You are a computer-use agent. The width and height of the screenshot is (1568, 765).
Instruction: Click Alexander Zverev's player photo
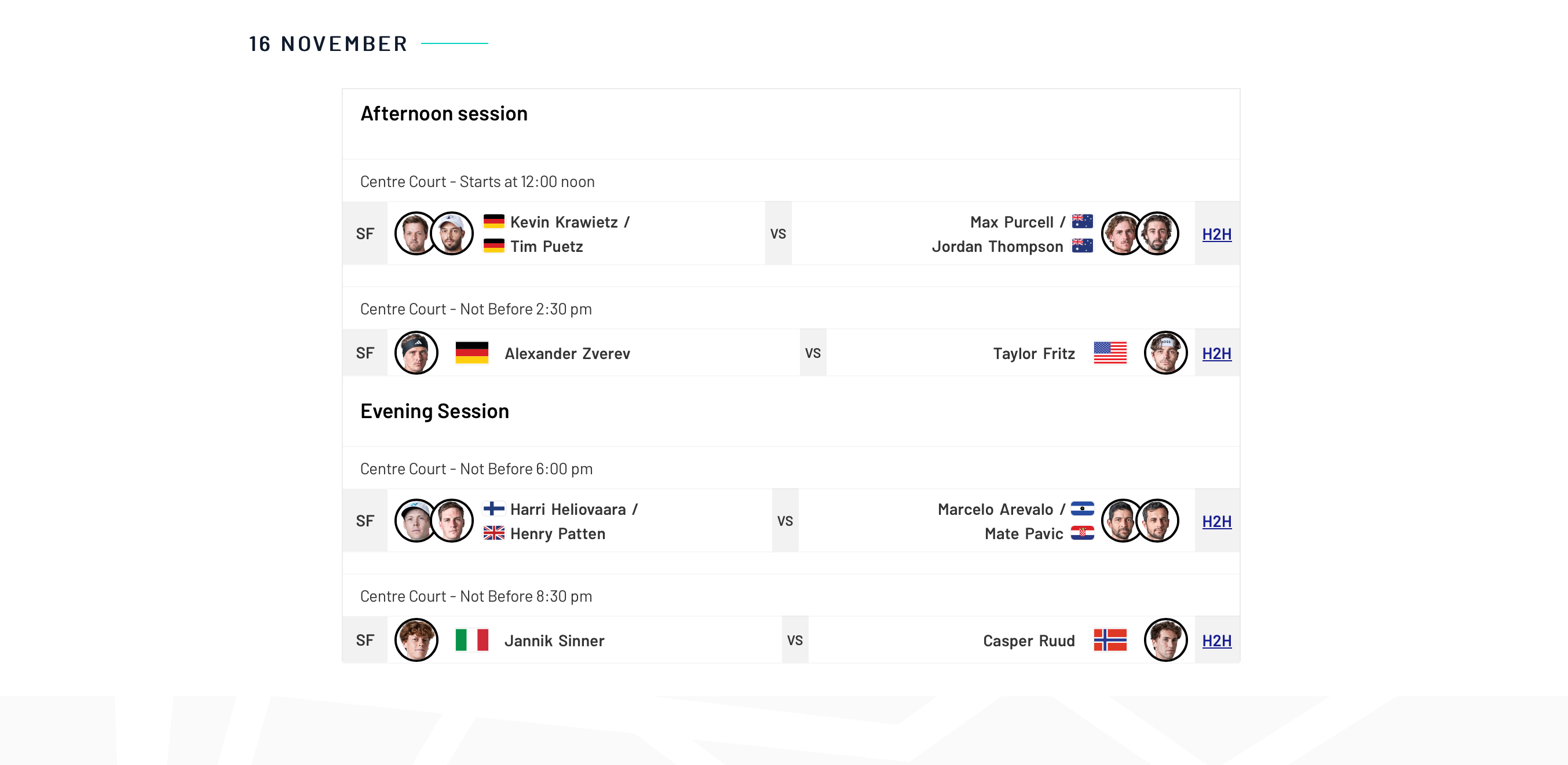tap(416, 353)
